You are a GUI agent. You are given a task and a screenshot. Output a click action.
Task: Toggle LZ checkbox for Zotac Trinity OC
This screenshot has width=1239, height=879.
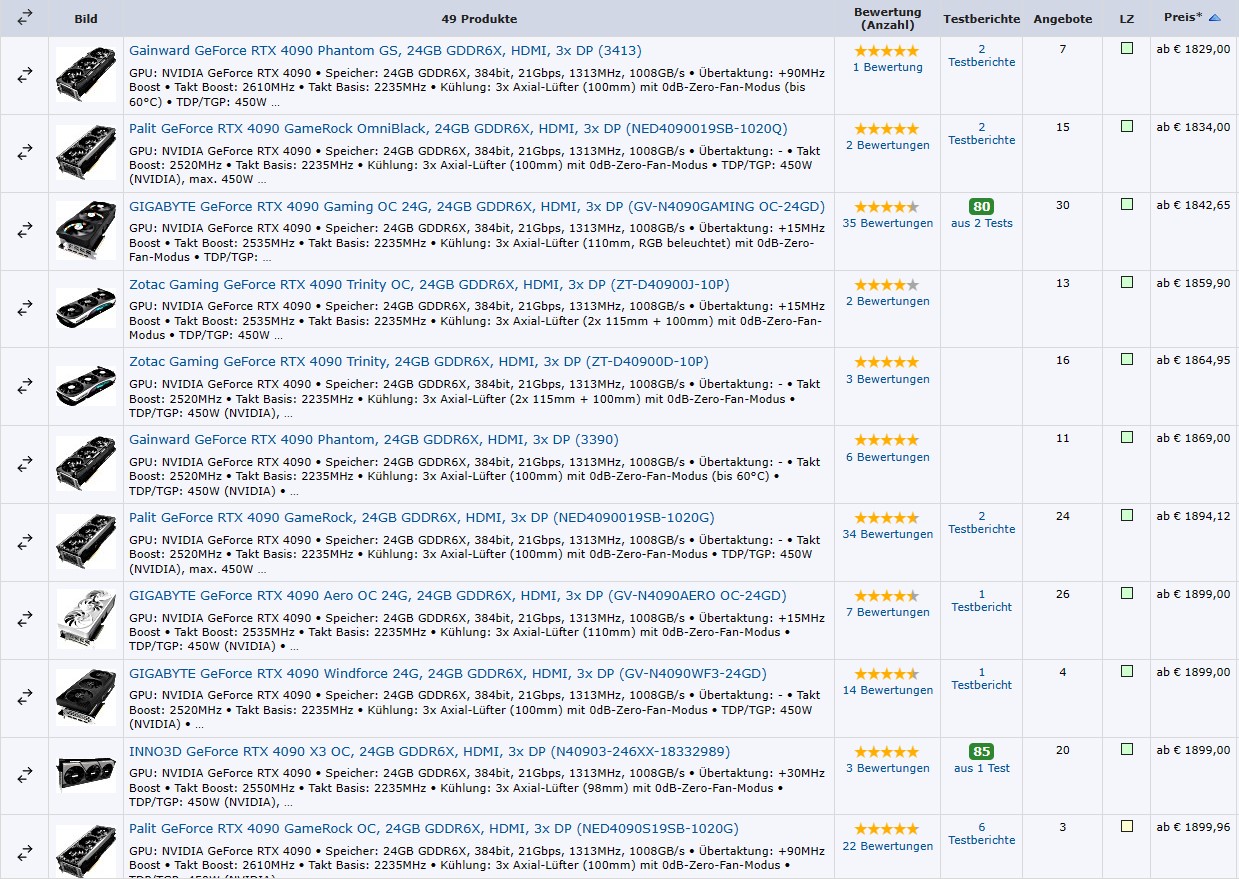pos(1127,282)
